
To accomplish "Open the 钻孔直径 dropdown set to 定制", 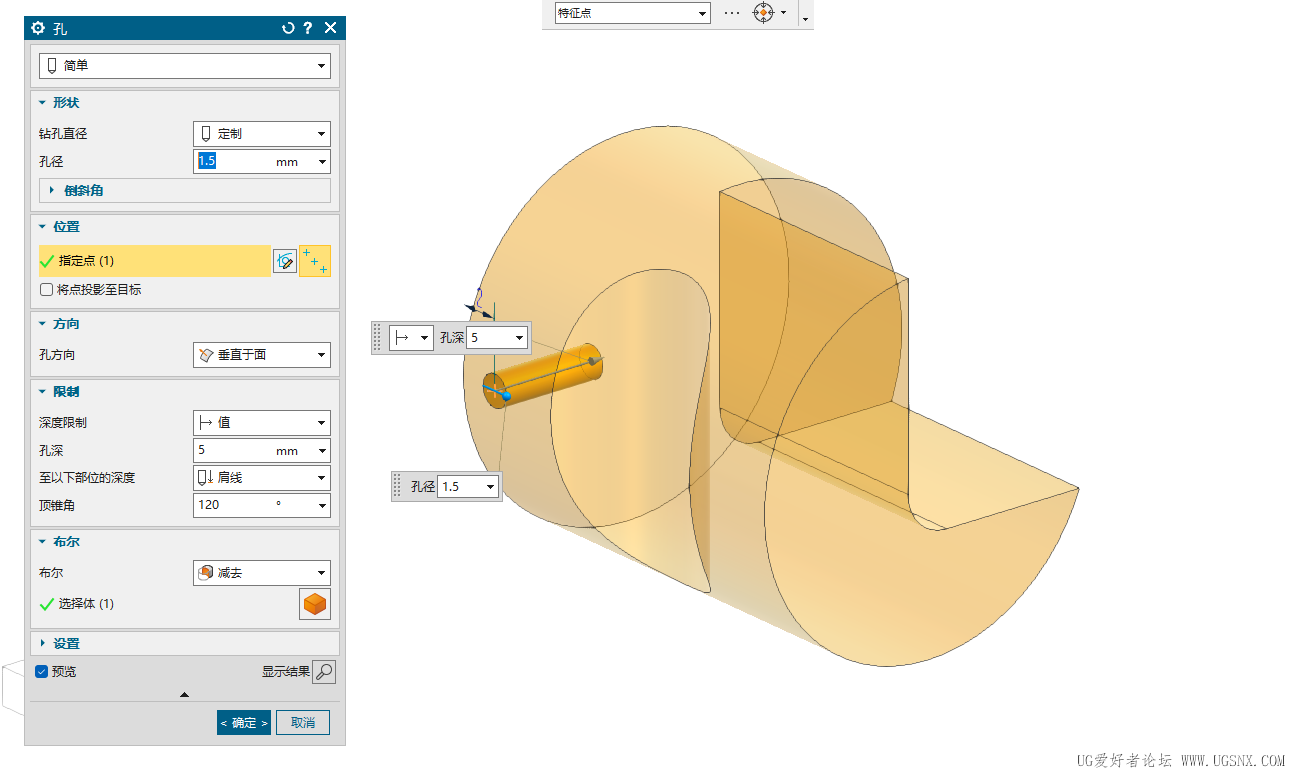I will click(x=261, y=134).
